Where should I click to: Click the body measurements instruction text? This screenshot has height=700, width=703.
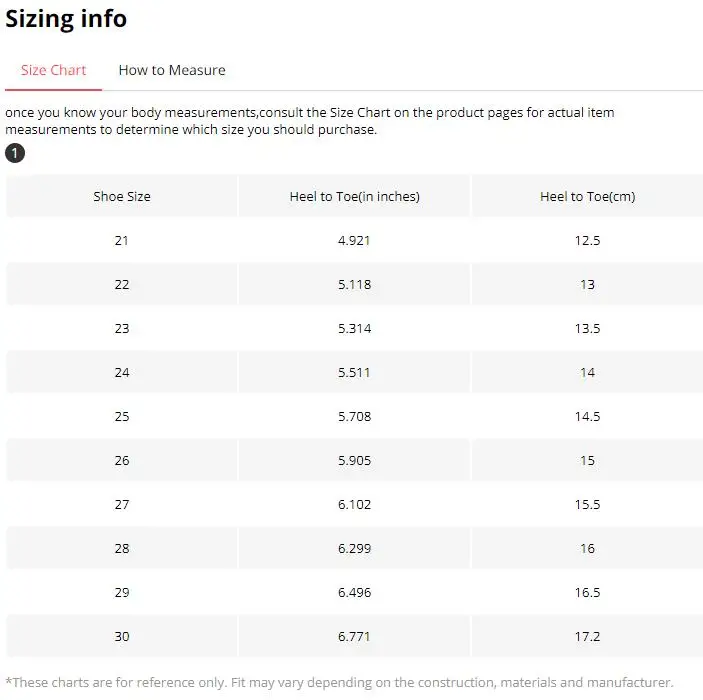(x=310, y=121)
